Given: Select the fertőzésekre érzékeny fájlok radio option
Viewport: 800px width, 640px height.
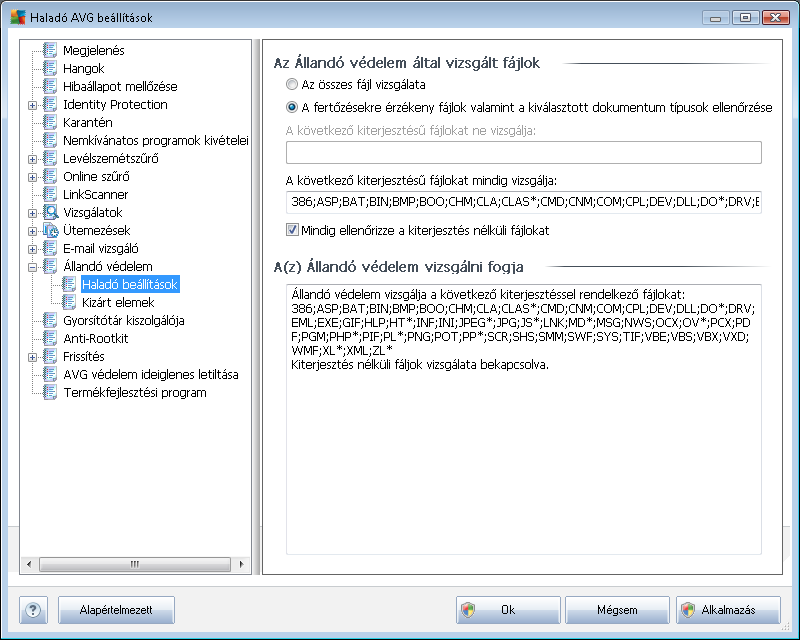Looking at the screenshot, I should pos(292,107).
